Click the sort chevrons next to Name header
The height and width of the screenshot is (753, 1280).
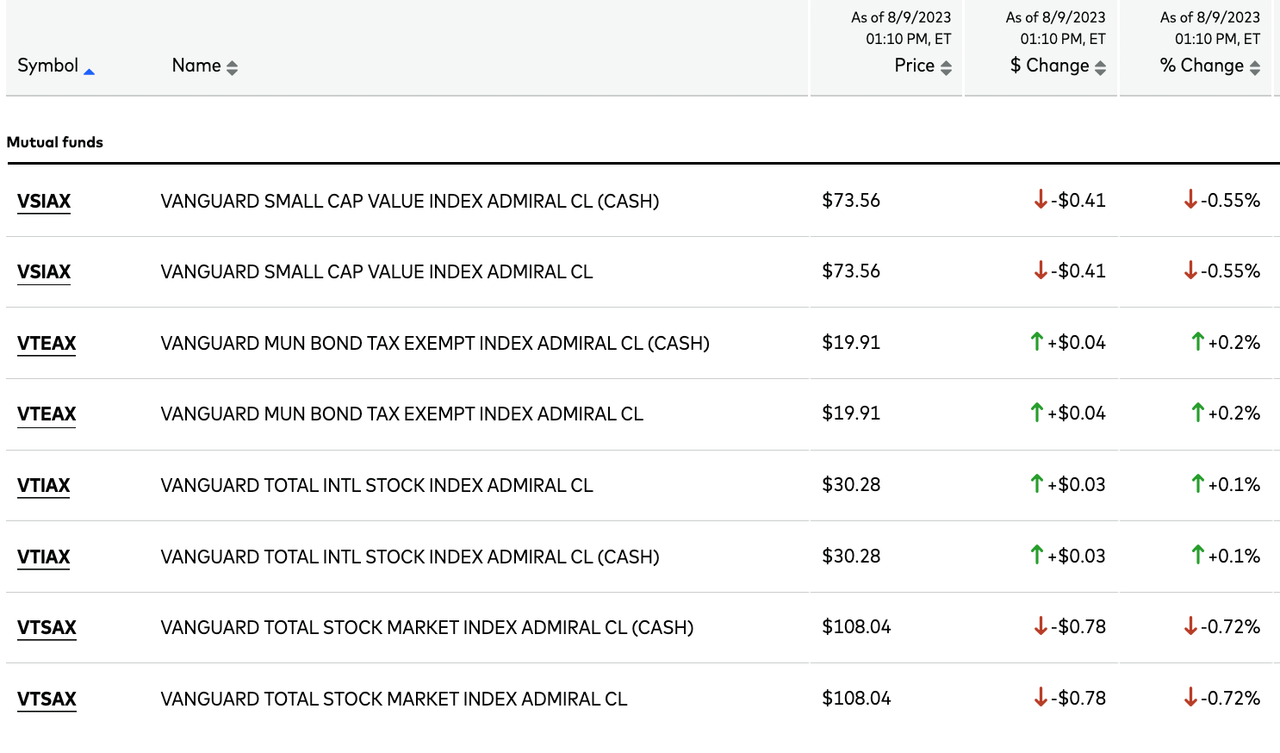pos(231,66)
